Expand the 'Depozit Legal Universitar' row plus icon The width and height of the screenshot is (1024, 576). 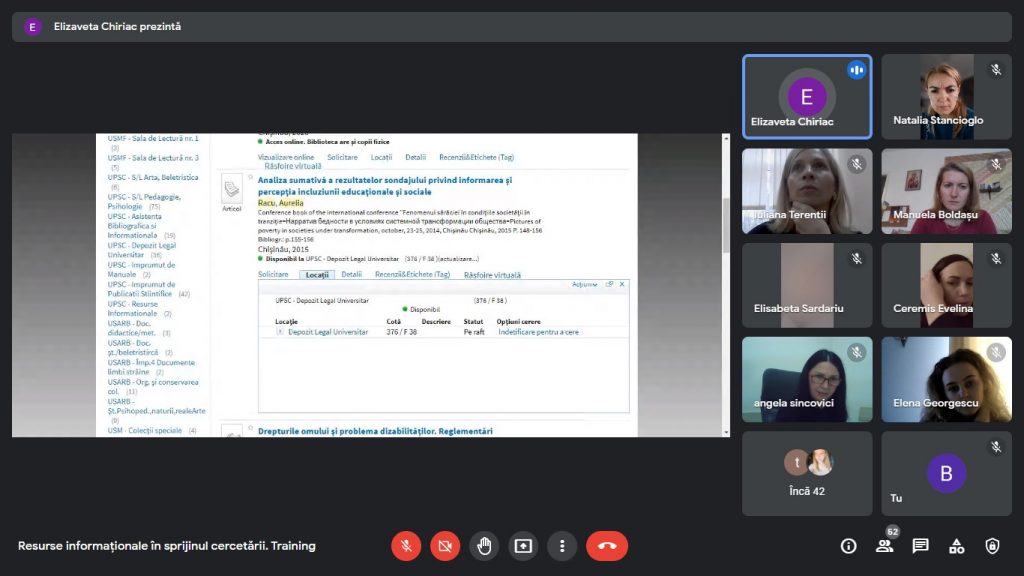coord(280,332)
